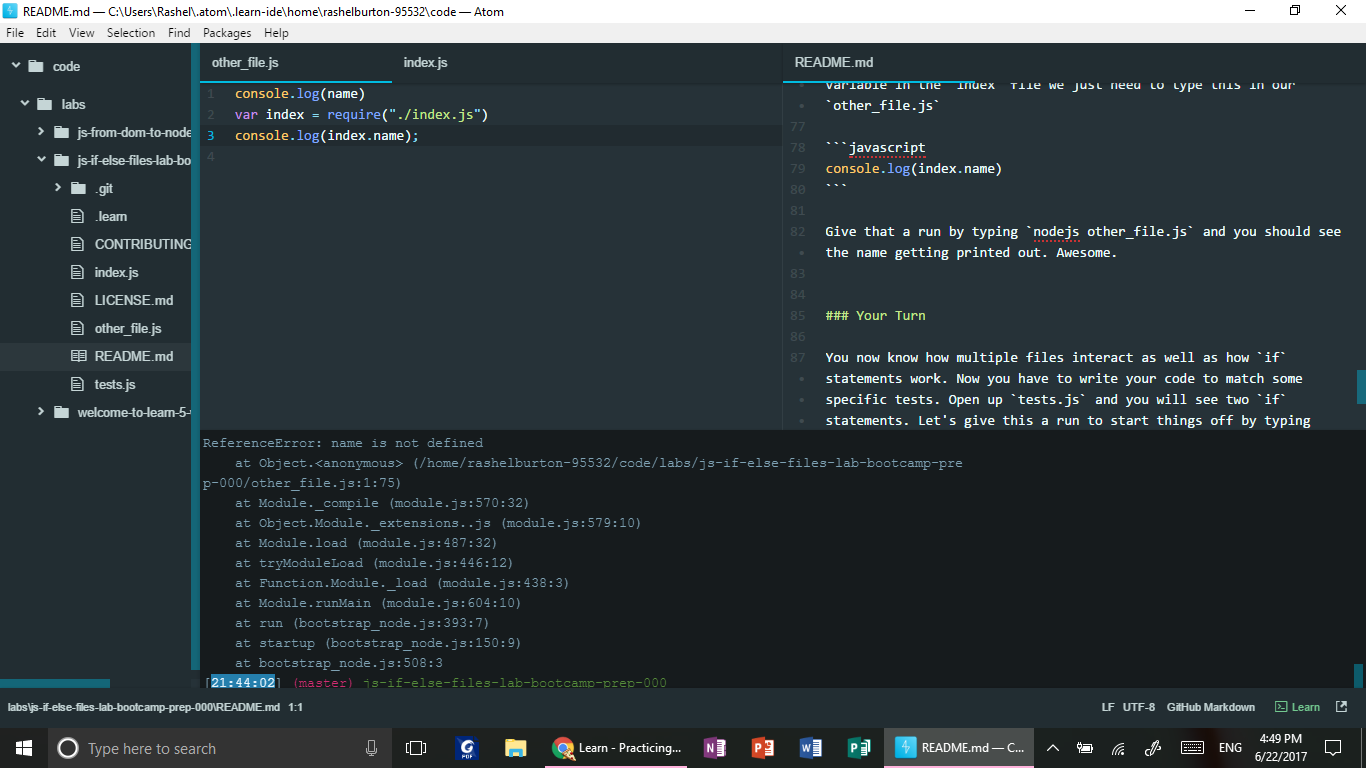The width and height of the screenshot is (1366, 768).
Task: Click the welcome-to-learn folder icon
Action: (61, 412)
